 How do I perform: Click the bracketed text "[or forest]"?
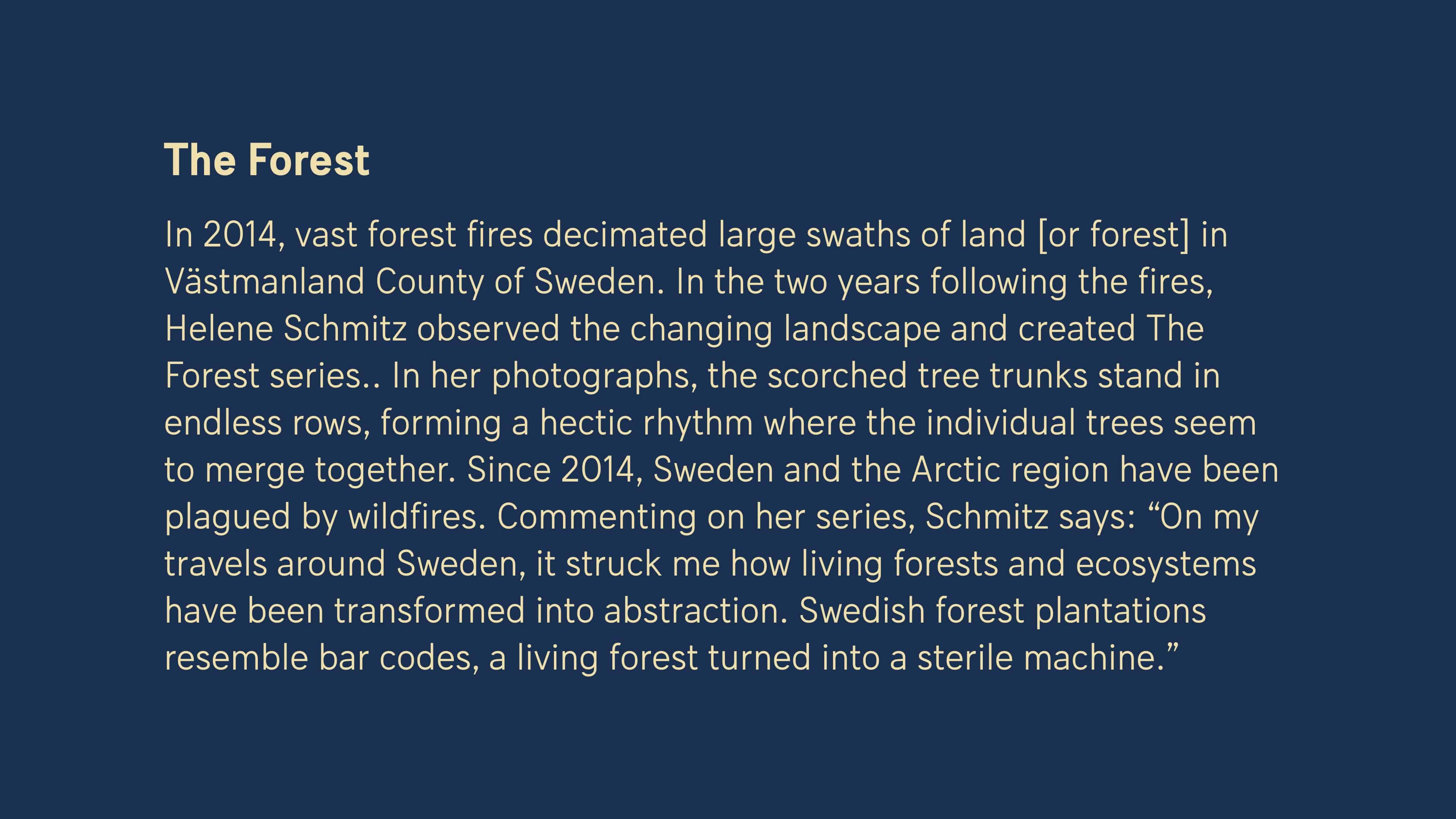click(x=1114, y=235)
